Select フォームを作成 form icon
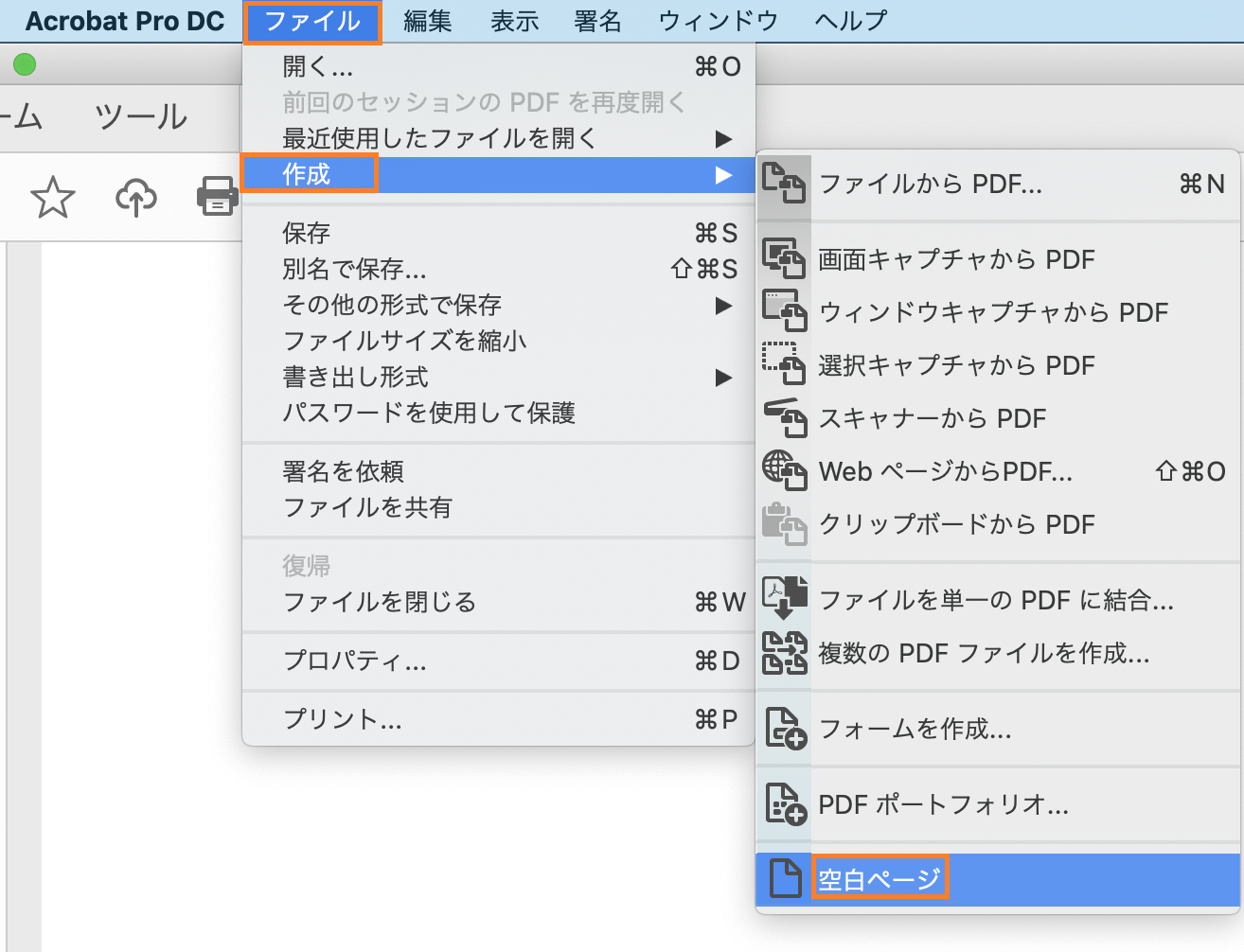 914,730
